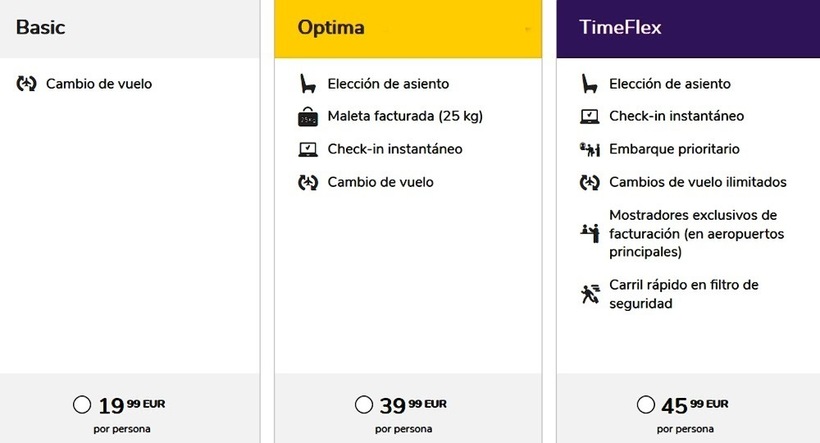Viewport: 820px width, 443px height.
Task: Click the security fast lane icon
Action: [590, 293]
